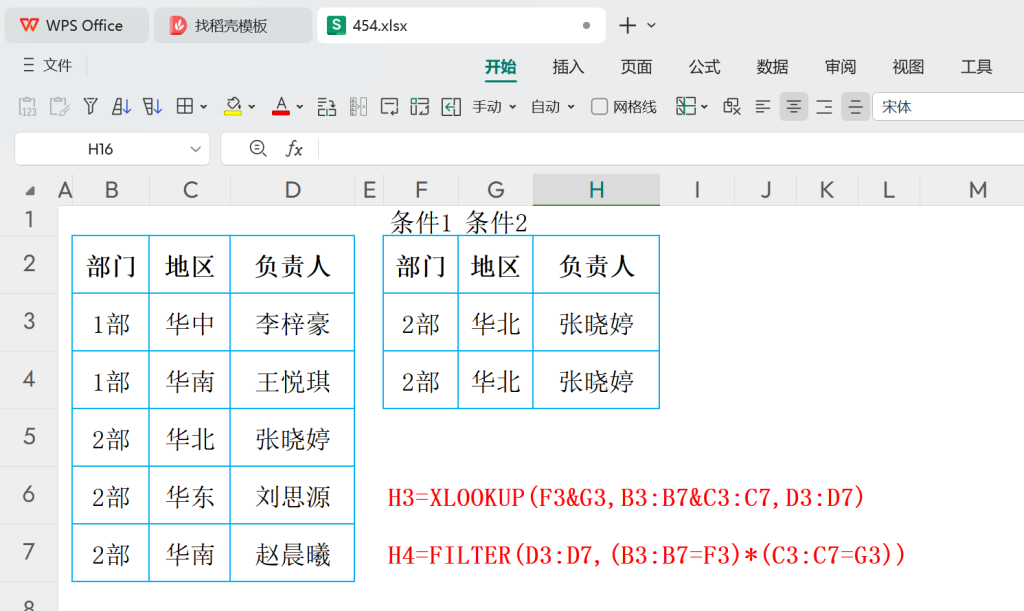Toggle the 网格线 checkbox
1024x611 pixels.
[599, 106]
